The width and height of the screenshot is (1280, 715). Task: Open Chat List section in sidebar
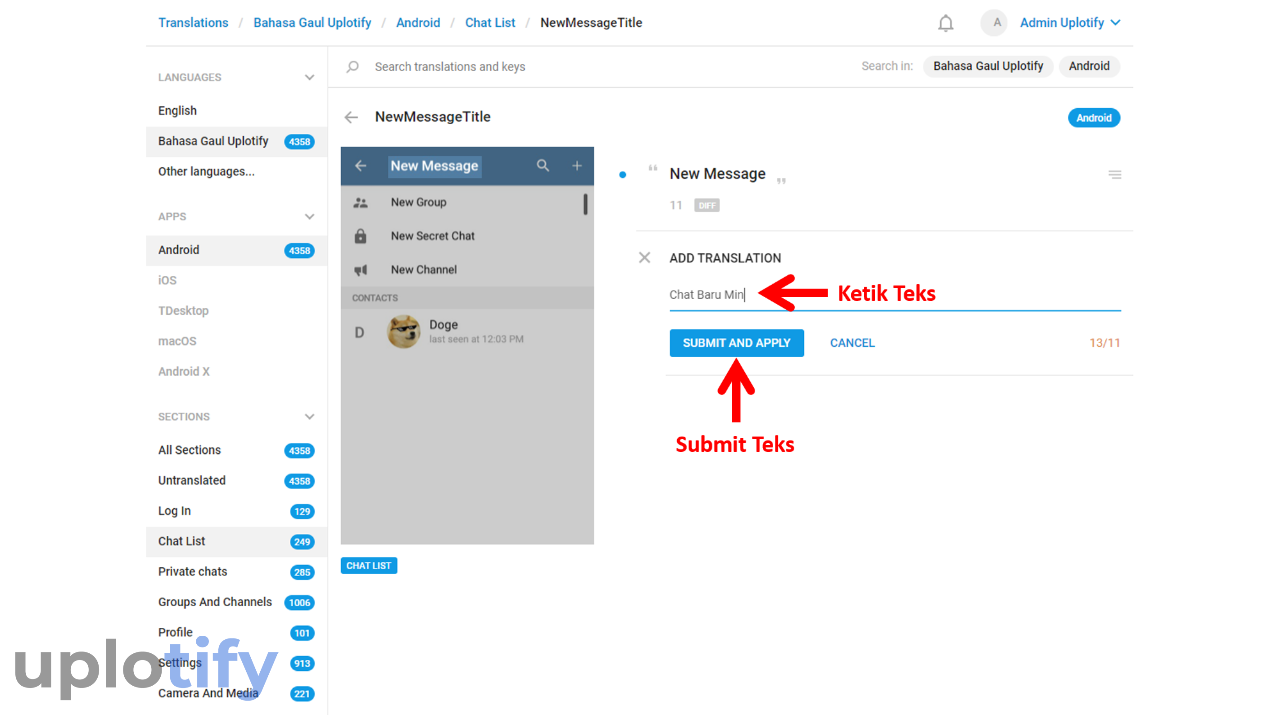pos(236,541)
